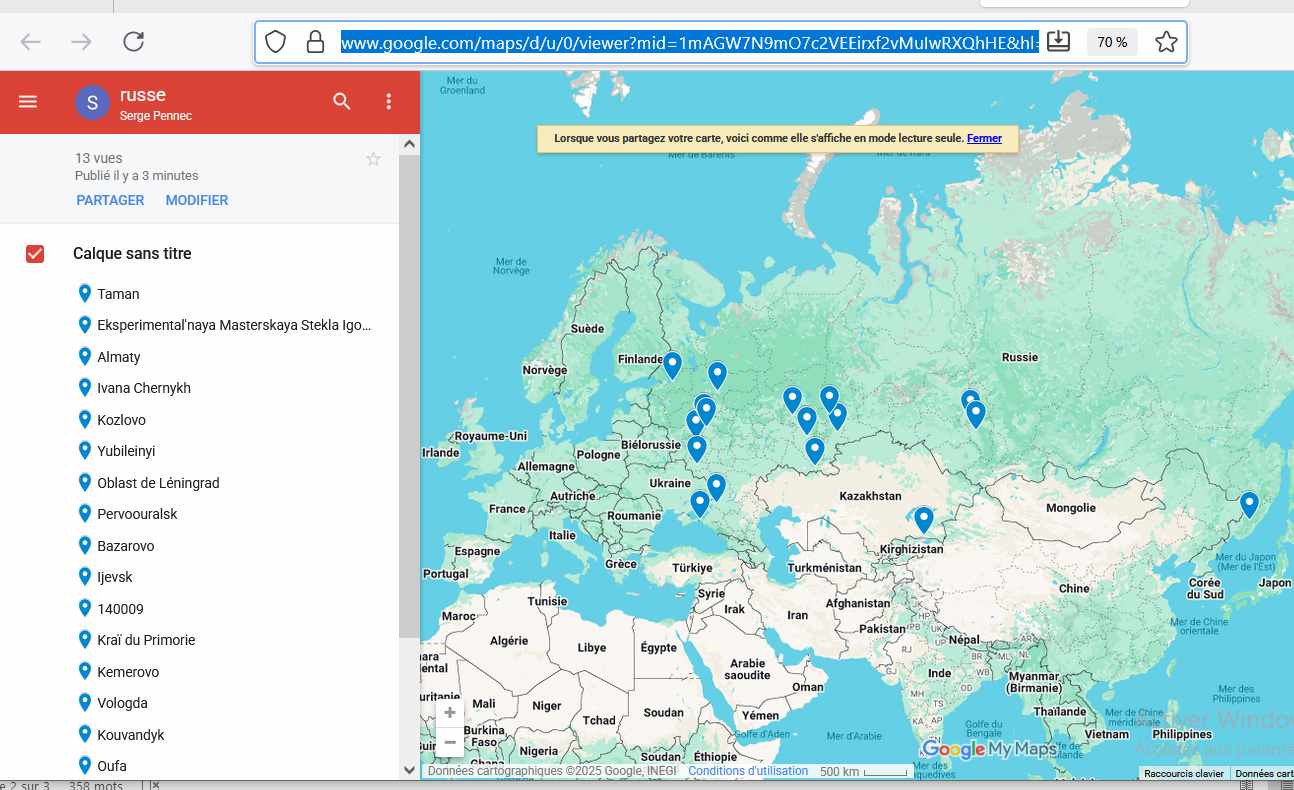Open the hamburger menu in red header
The height and width of the screenshot is (790, 1294).
(28, 101)
